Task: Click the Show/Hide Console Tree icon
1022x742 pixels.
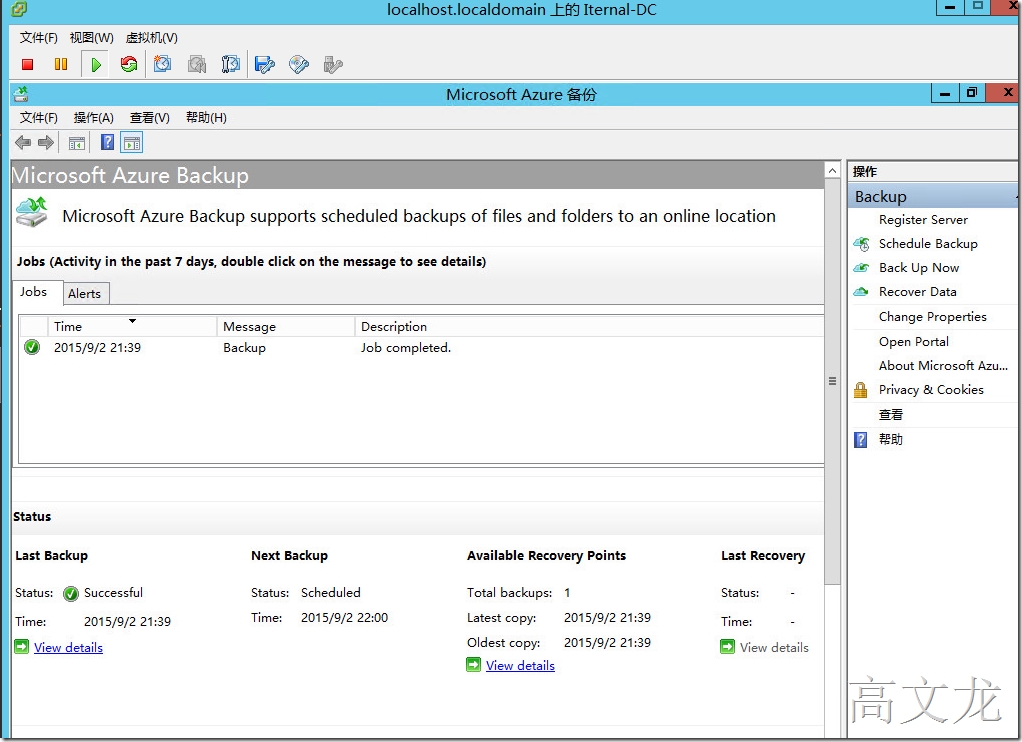Action: [77, 143]
